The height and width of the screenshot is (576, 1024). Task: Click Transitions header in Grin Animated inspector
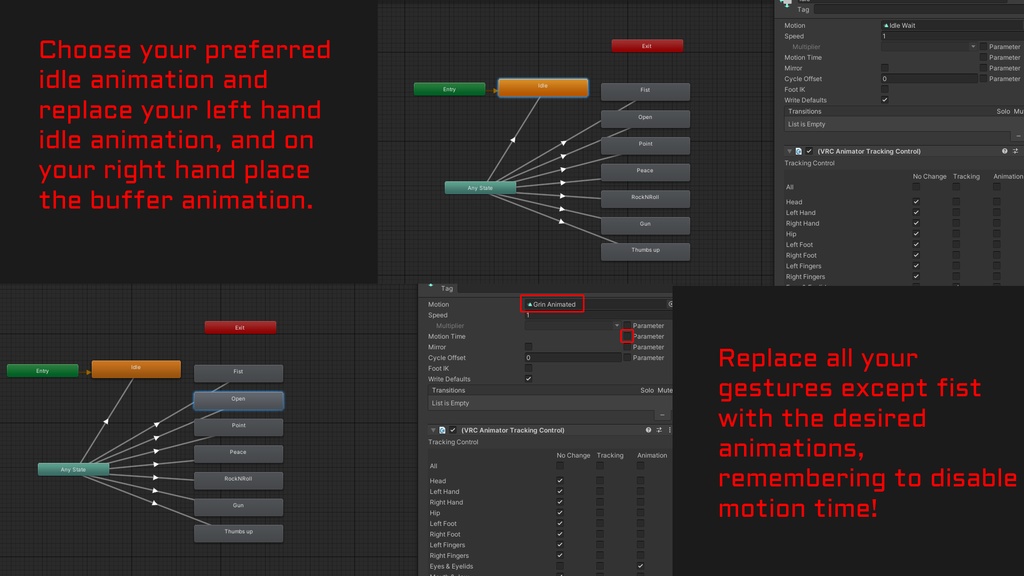click(448, 390)
